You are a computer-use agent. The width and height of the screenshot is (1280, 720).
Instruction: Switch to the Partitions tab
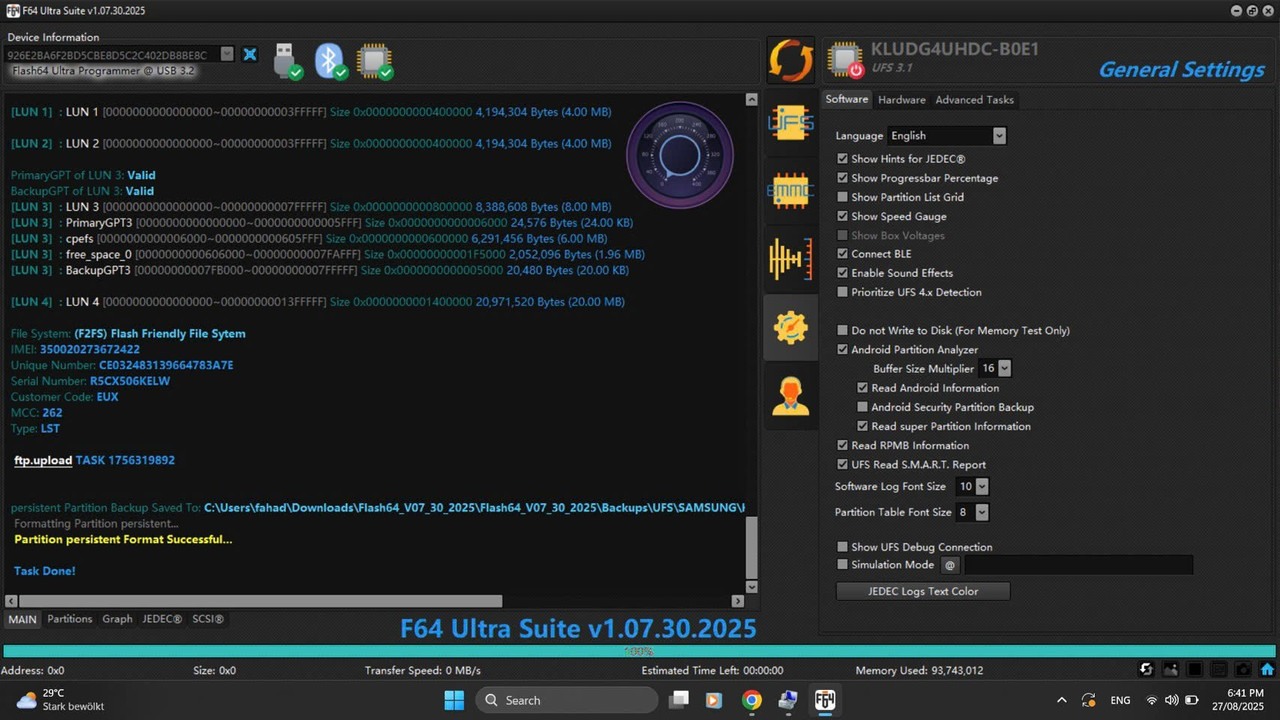[x=70, y=619]
